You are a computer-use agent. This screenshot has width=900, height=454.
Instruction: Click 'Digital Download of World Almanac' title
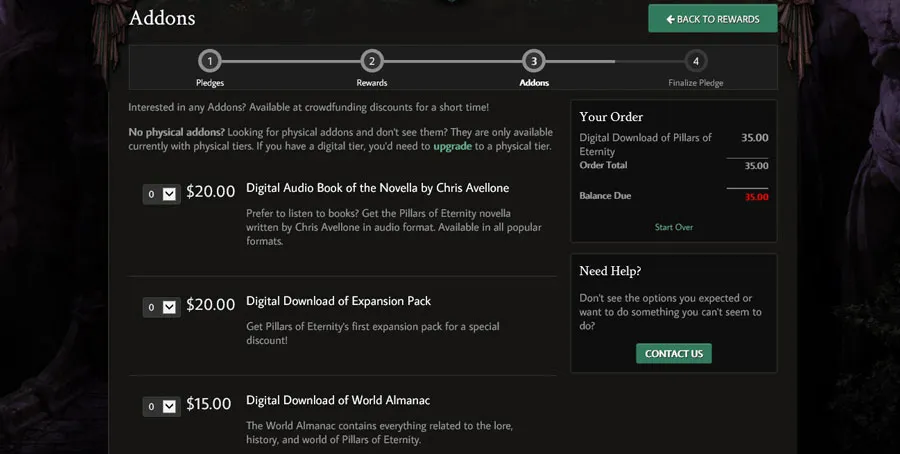tap(338, 401)
